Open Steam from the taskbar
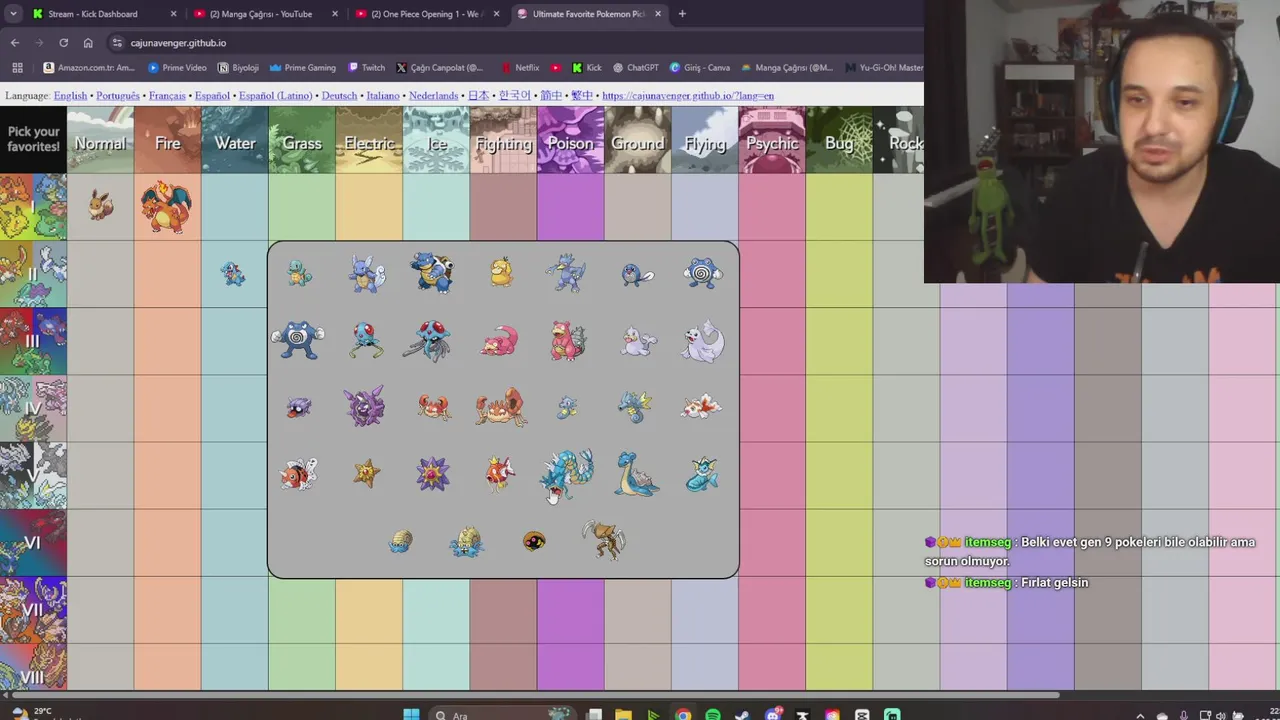Image resolution: width=1280 pixels, height=720 pixels. (742, 714)
